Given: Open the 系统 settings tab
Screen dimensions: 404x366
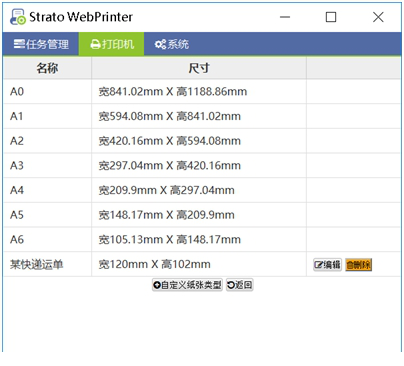Looking at the screenshot, I should click(x=172, y=44).
